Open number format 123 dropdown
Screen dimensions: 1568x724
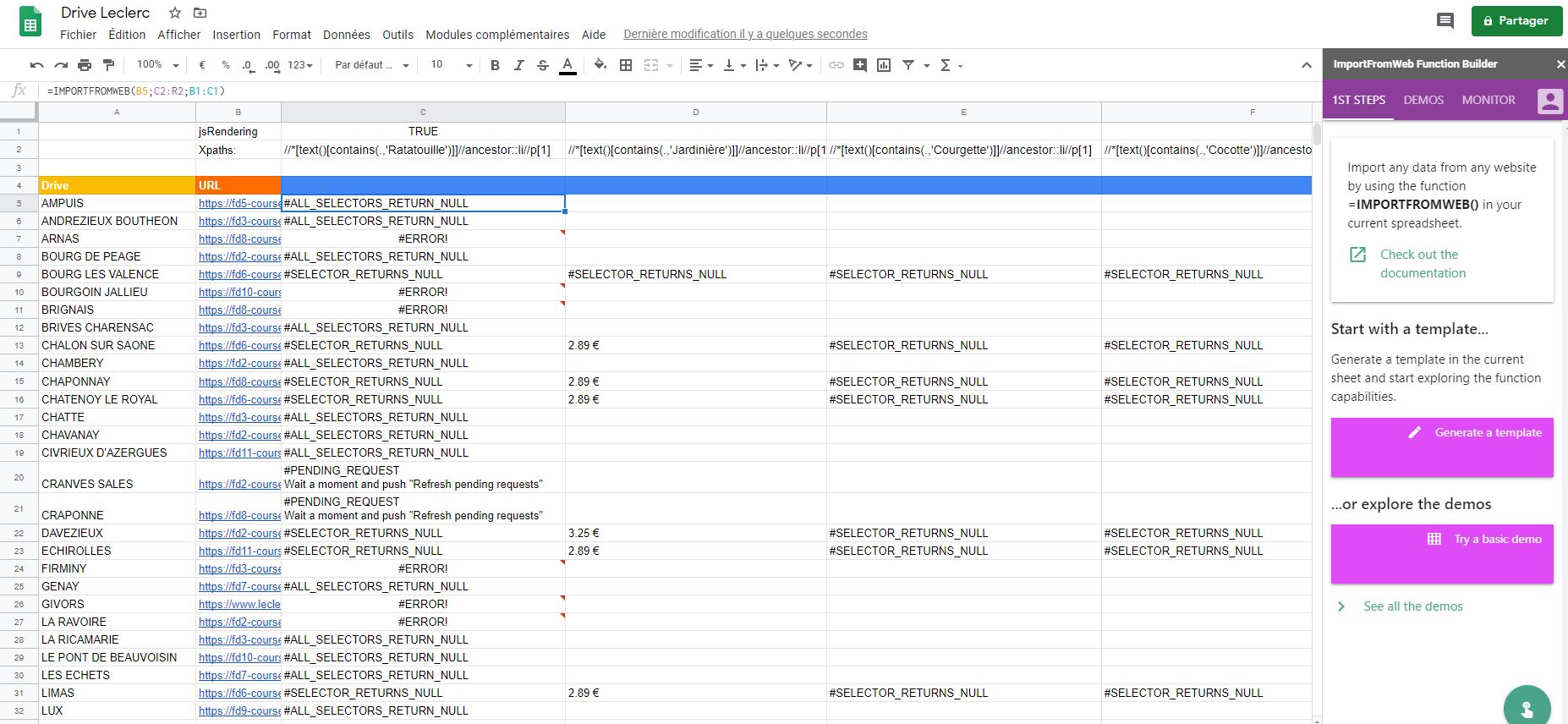pos(300,65)
